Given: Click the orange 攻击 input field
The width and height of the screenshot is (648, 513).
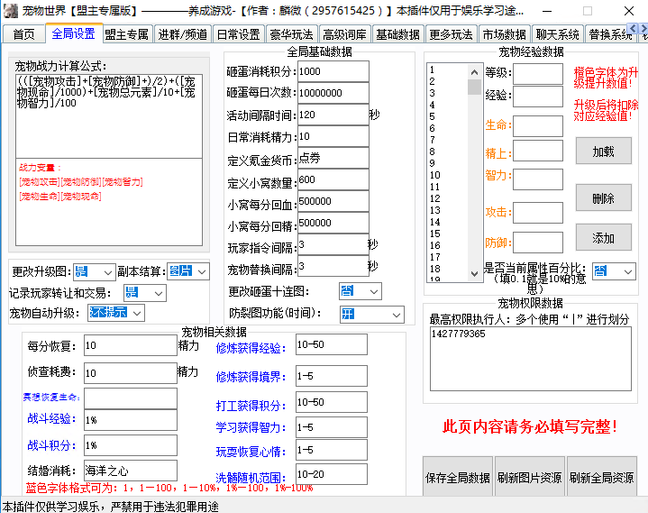Looking at the screenshot, I should tap(538, 213).
